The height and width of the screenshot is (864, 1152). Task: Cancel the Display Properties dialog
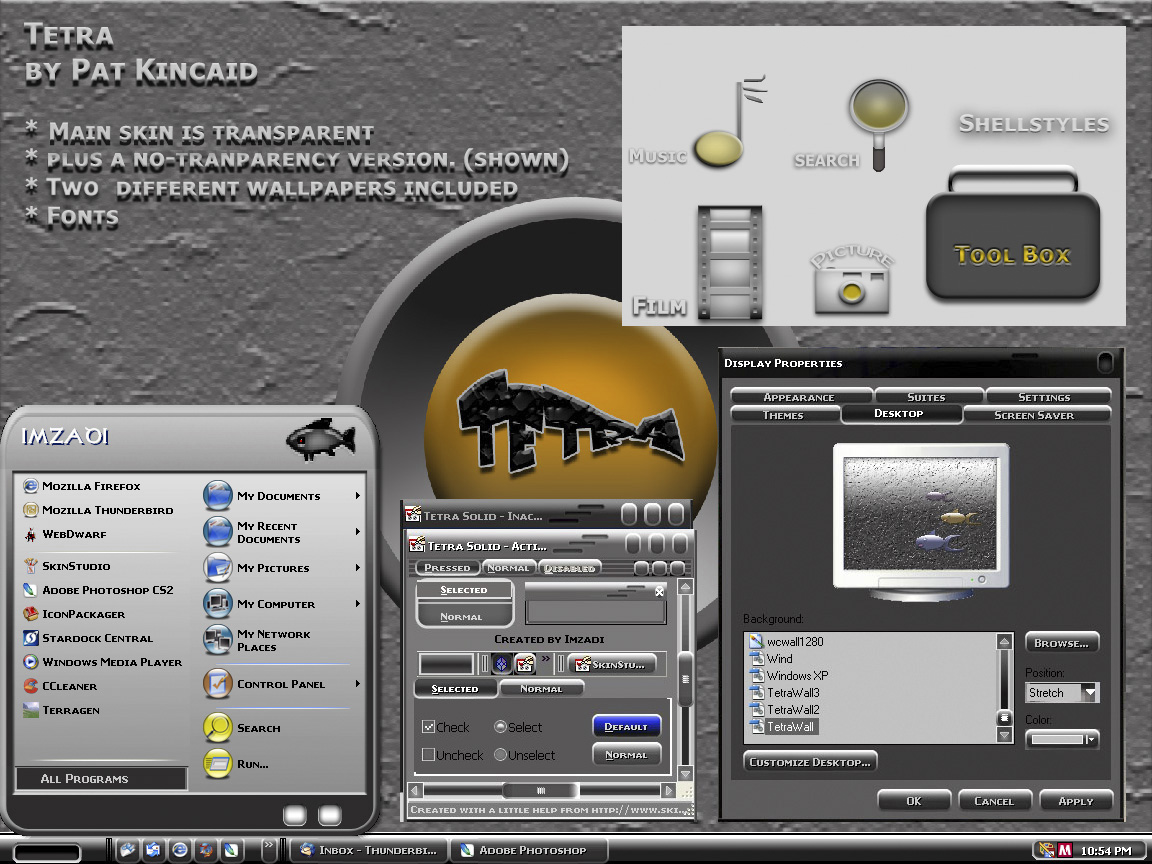pyautogui.click(x=995, y=801)
